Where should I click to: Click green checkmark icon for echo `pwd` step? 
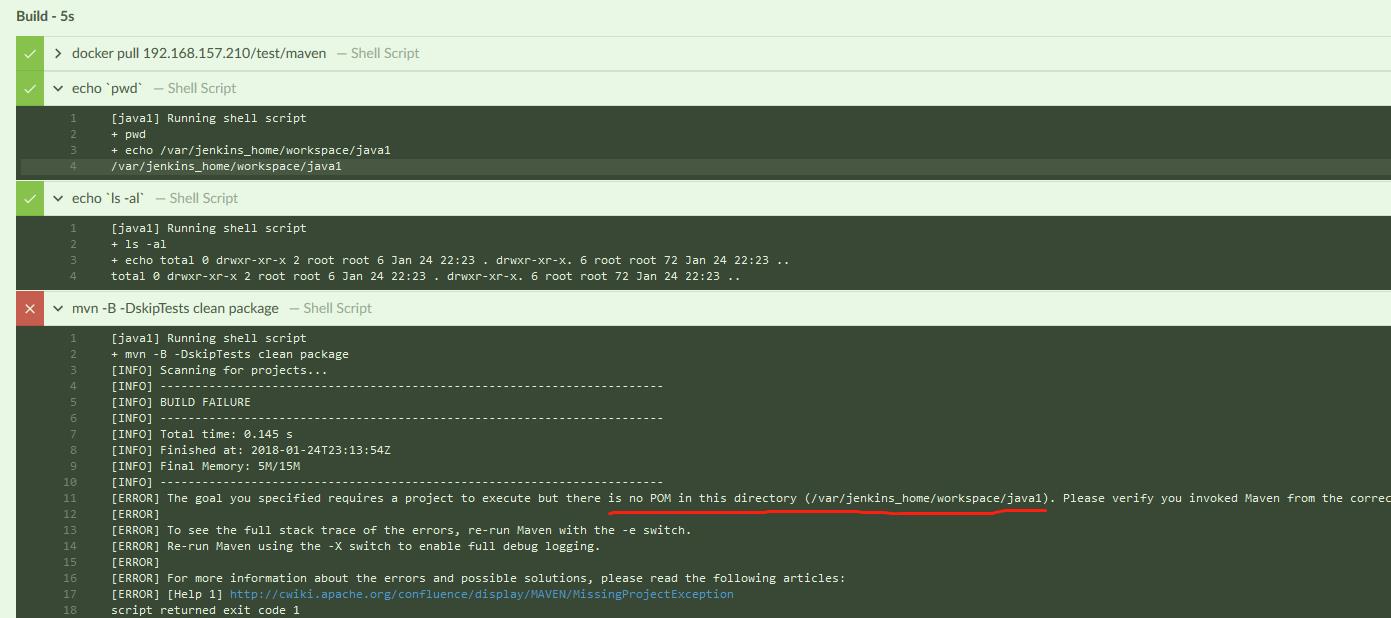(30, 88)
